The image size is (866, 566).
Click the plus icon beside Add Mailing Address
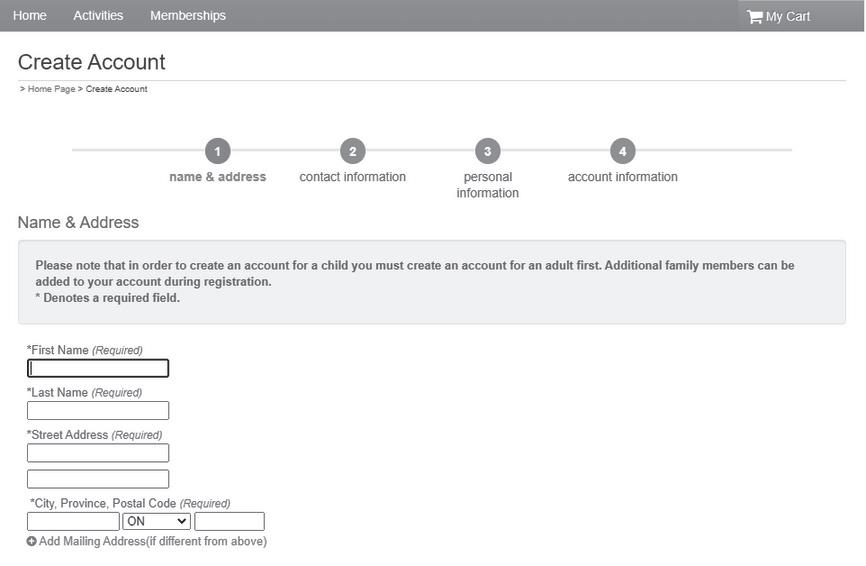31,541
